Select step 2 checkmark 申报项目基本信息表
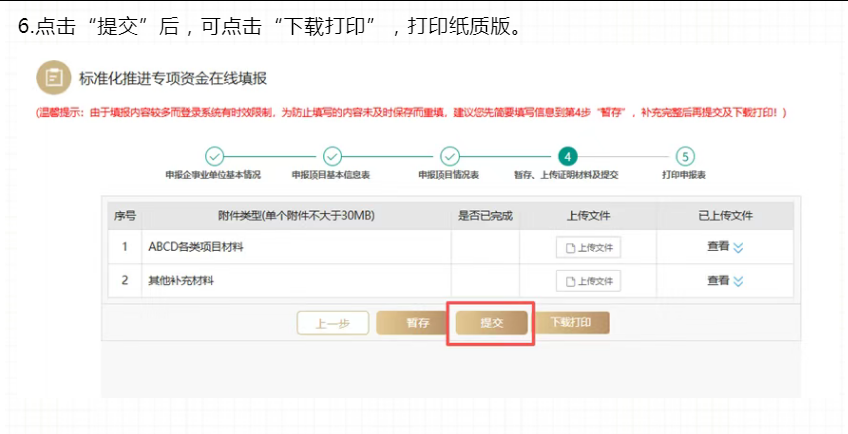Image resolution: width=848 pixels, height=434 pixels. tap(332, 157)
